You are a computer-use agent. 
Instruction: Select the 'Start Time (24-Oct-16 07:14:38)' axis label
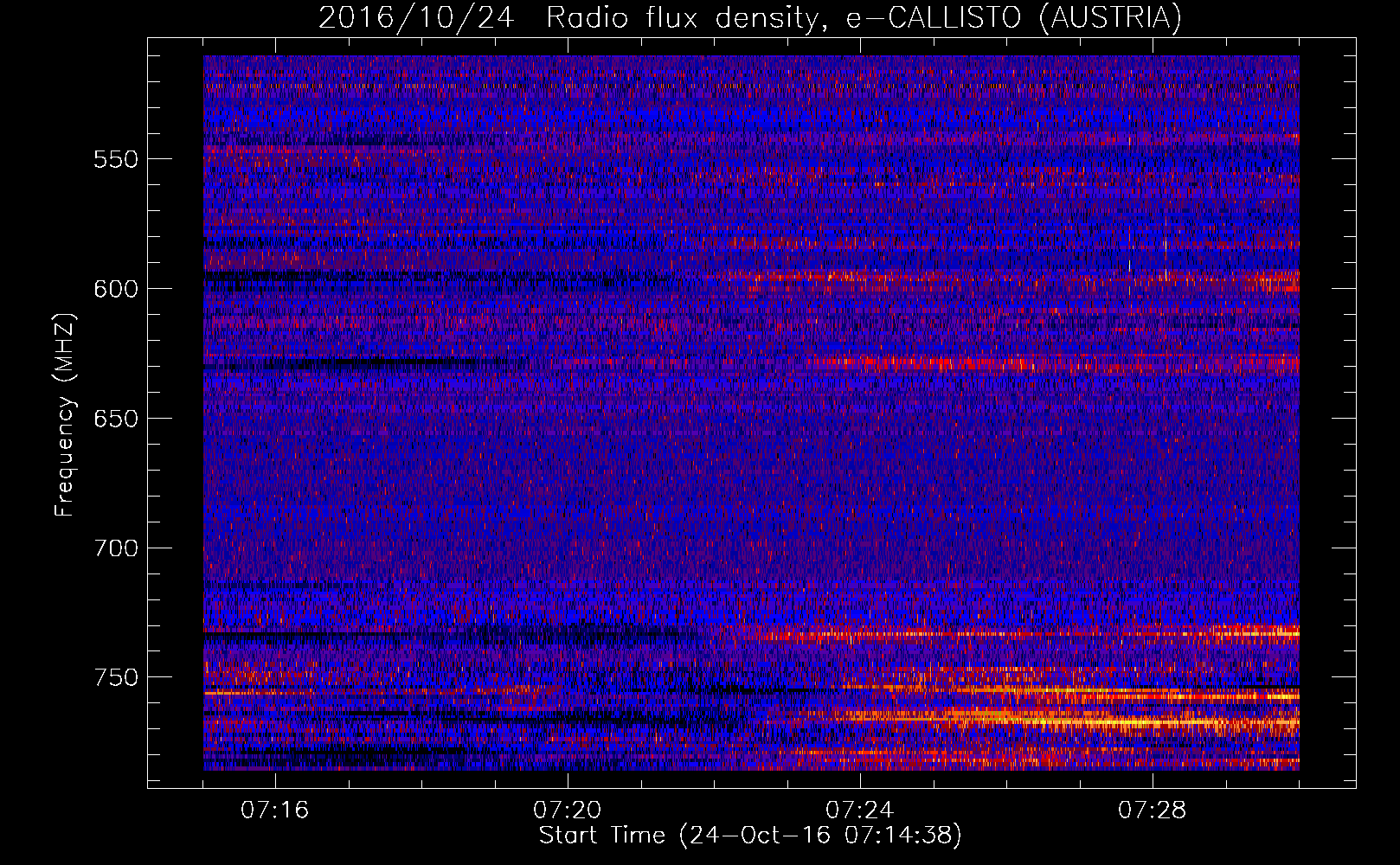[x=750, y=836]
